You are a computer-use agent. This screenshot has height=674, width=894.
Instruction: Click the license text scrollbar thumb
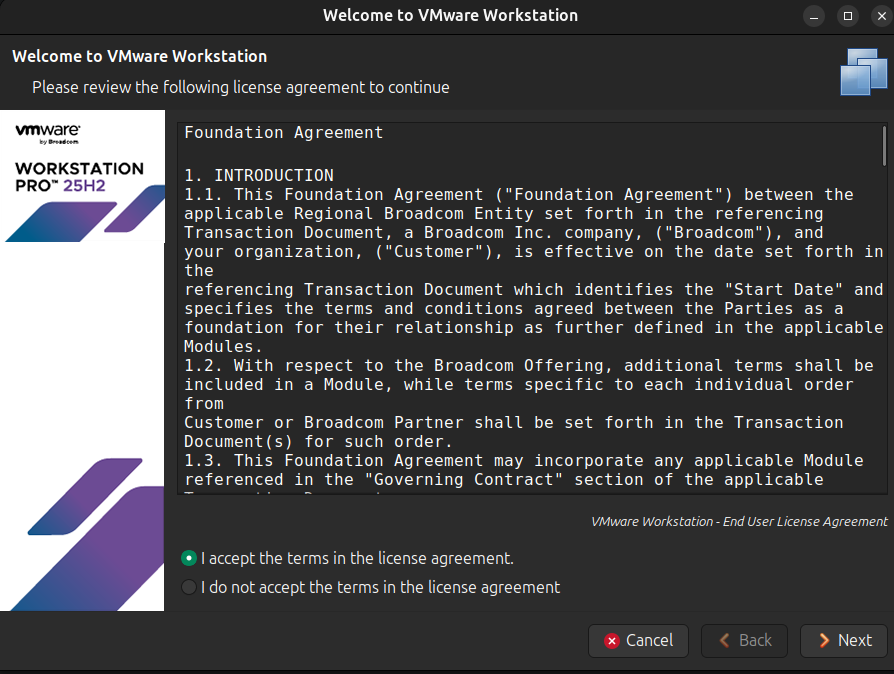[x=884, y=145]
